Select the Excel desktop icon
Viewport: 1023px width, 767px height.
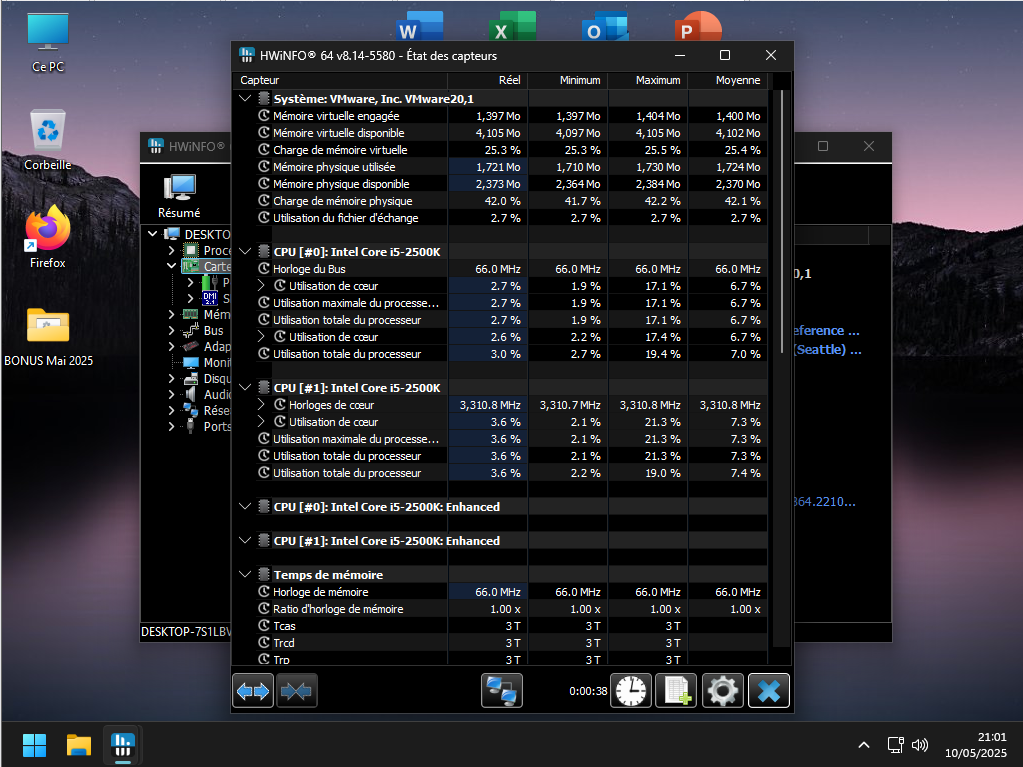coord(512,26)
